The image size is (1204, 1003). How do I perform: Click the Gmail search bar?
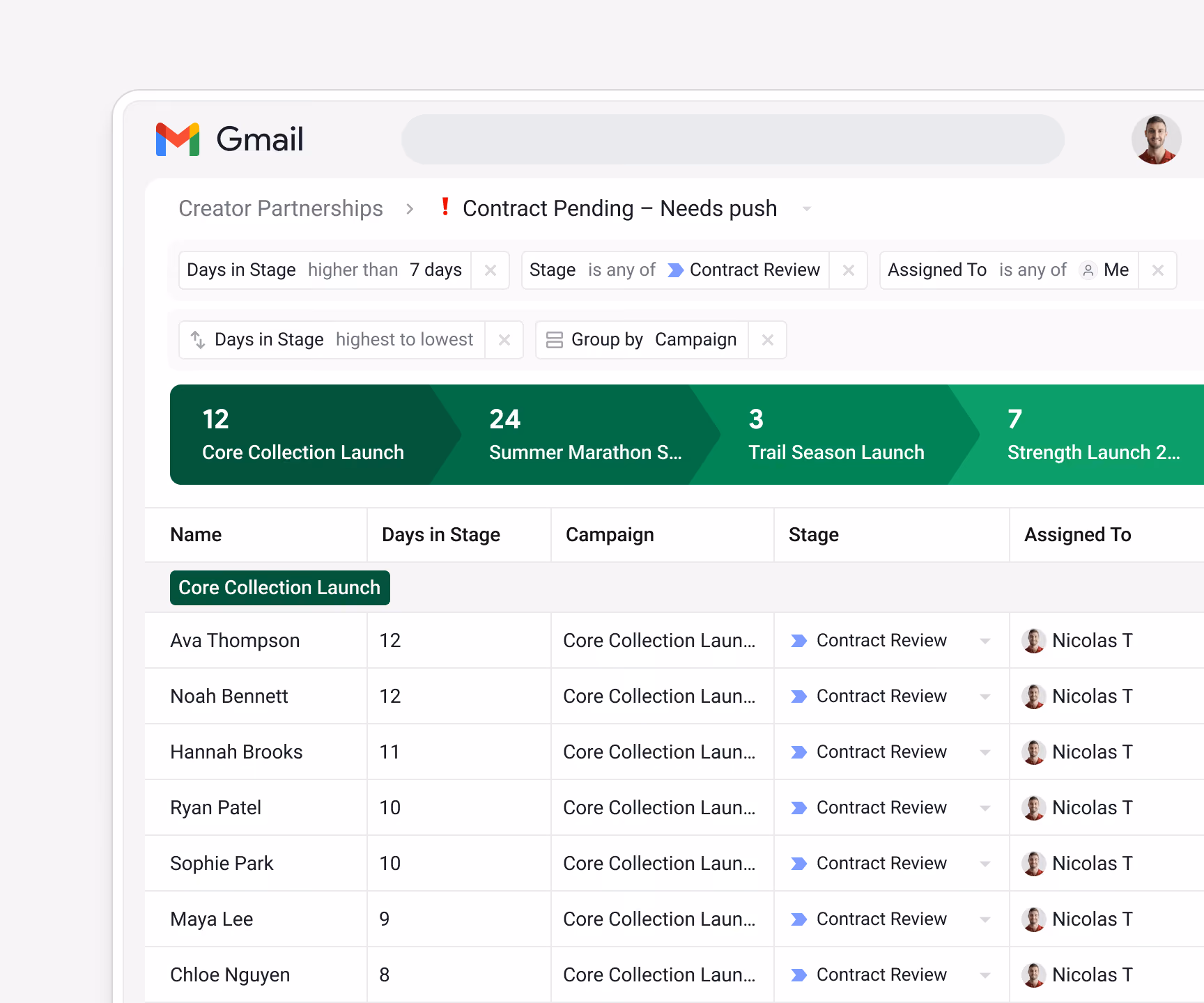732,139
